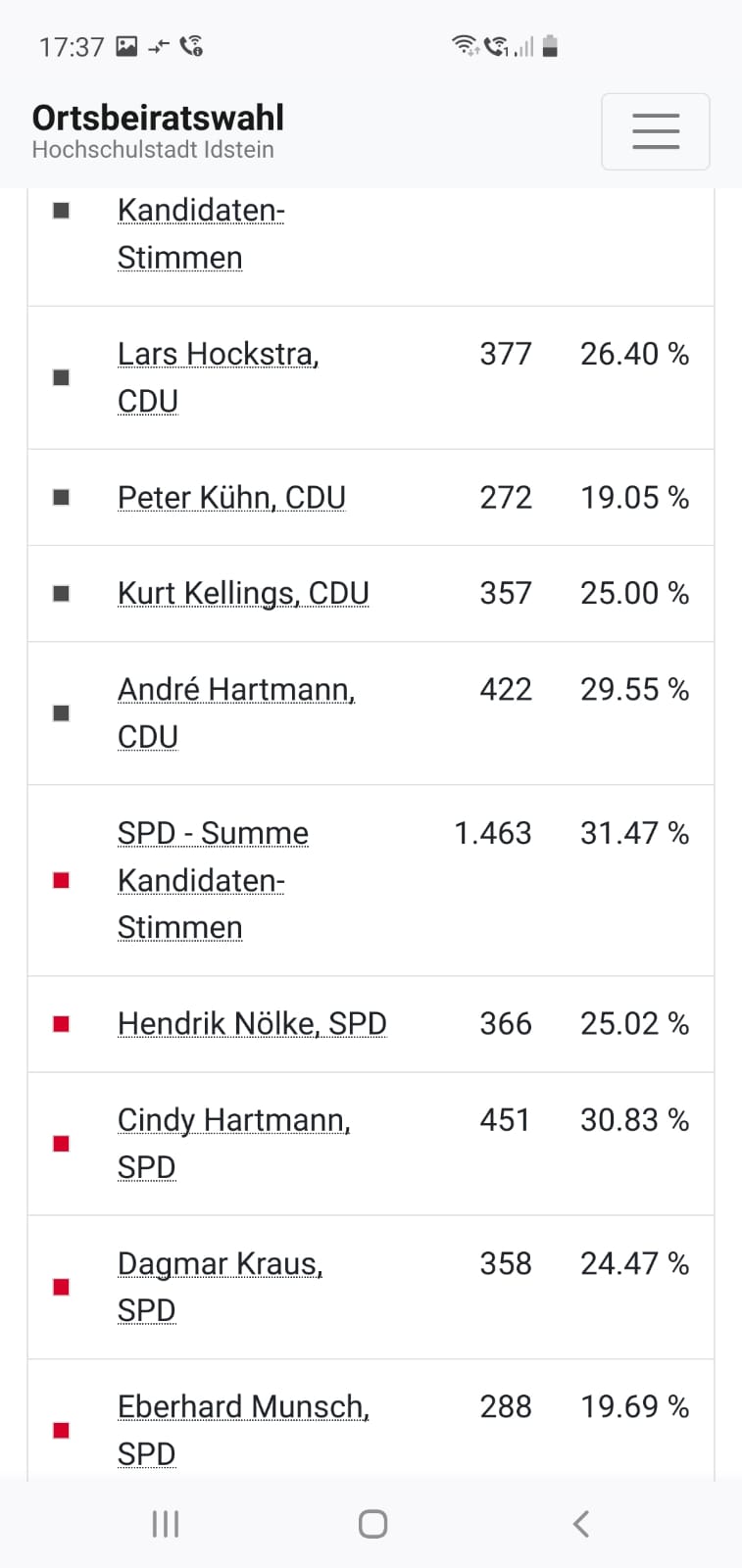Tap the Android back navigation arrow
Image resolution: width=742 pixels, height=1568 pixels.
pyautogui.click(x=580, y=1523)
